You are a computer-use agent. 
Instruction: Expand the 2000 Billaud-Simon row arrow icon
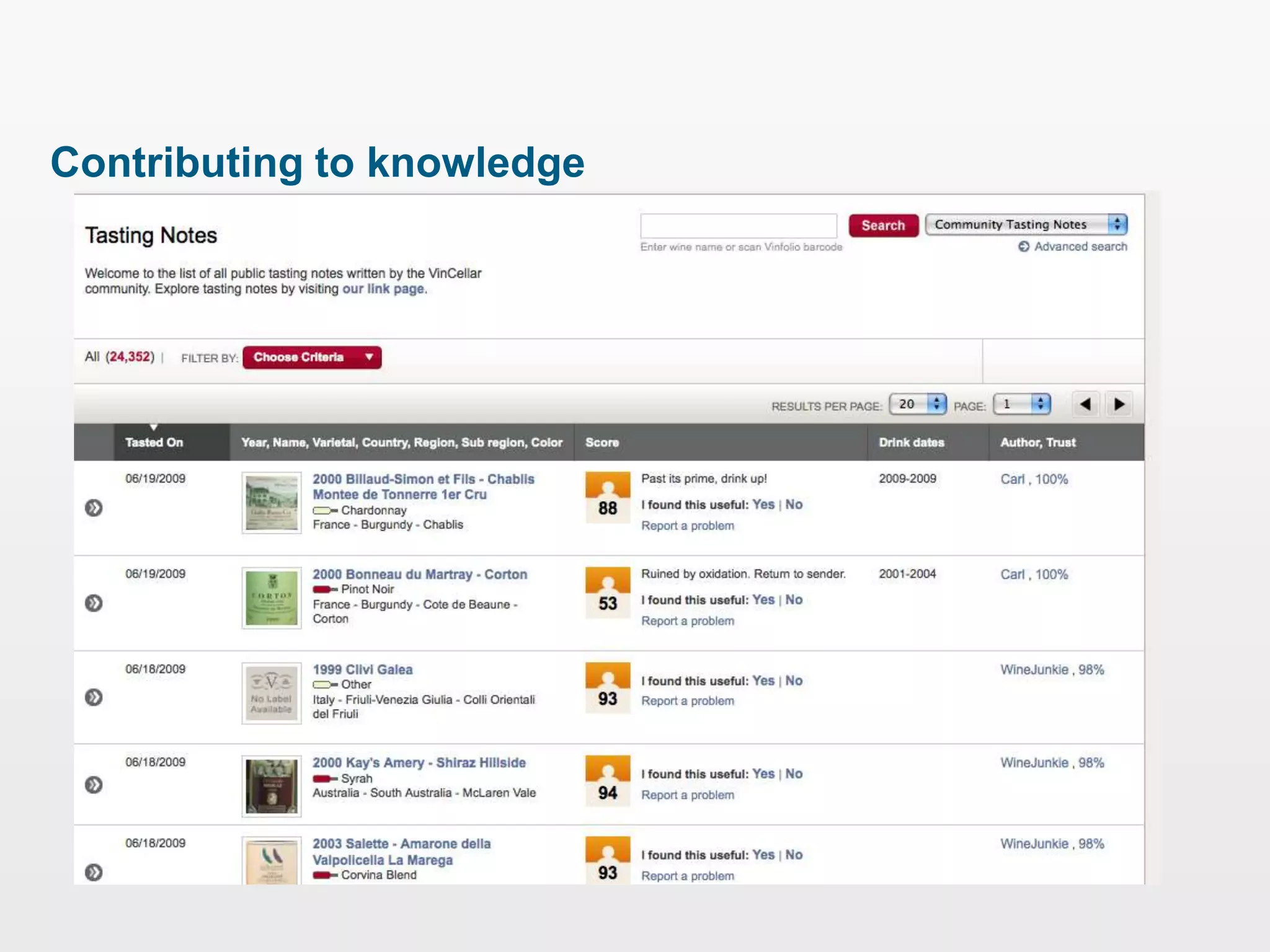coord(94,508)
